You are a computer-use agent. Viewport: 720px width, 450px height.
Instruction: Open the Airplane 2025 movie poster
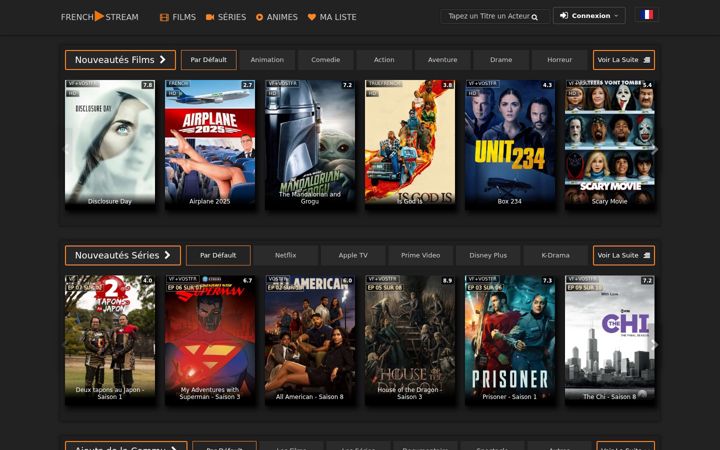pos(210,144)
